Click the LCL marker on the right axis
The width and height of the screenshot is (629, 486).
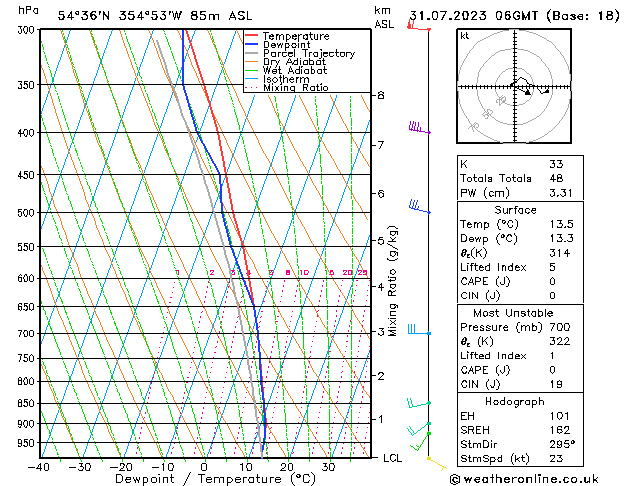tap(393, 458)
